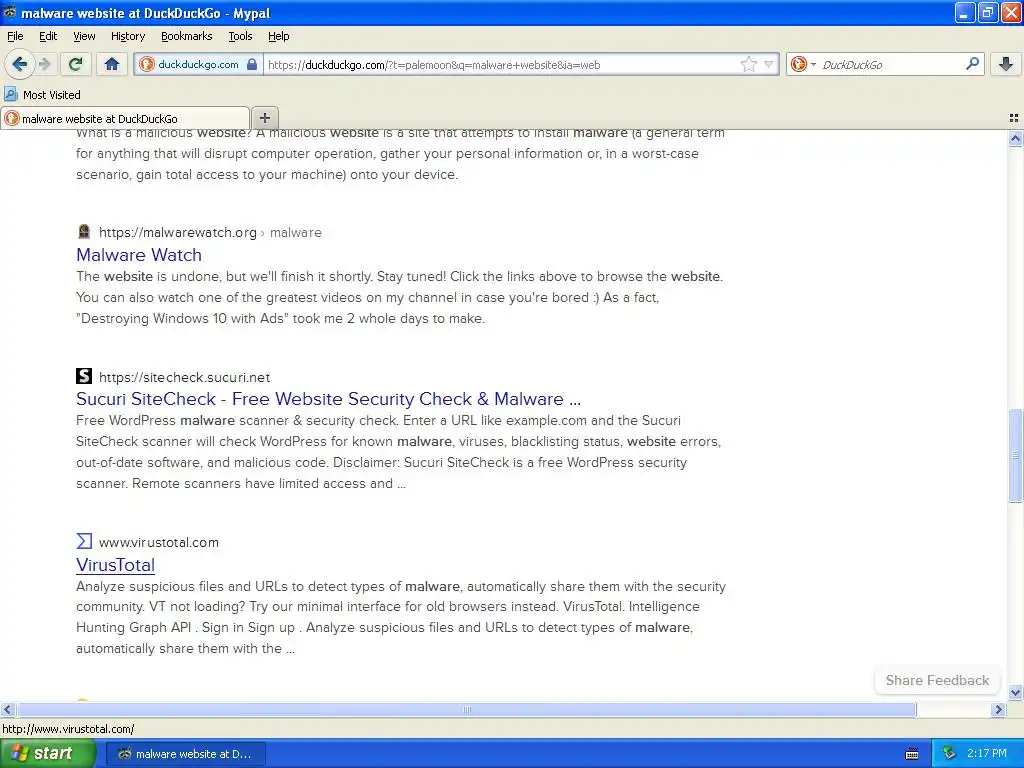Screen dimensions: 1024x768
Task: Open the Malware Watch result link
Action: coord(138,255)
